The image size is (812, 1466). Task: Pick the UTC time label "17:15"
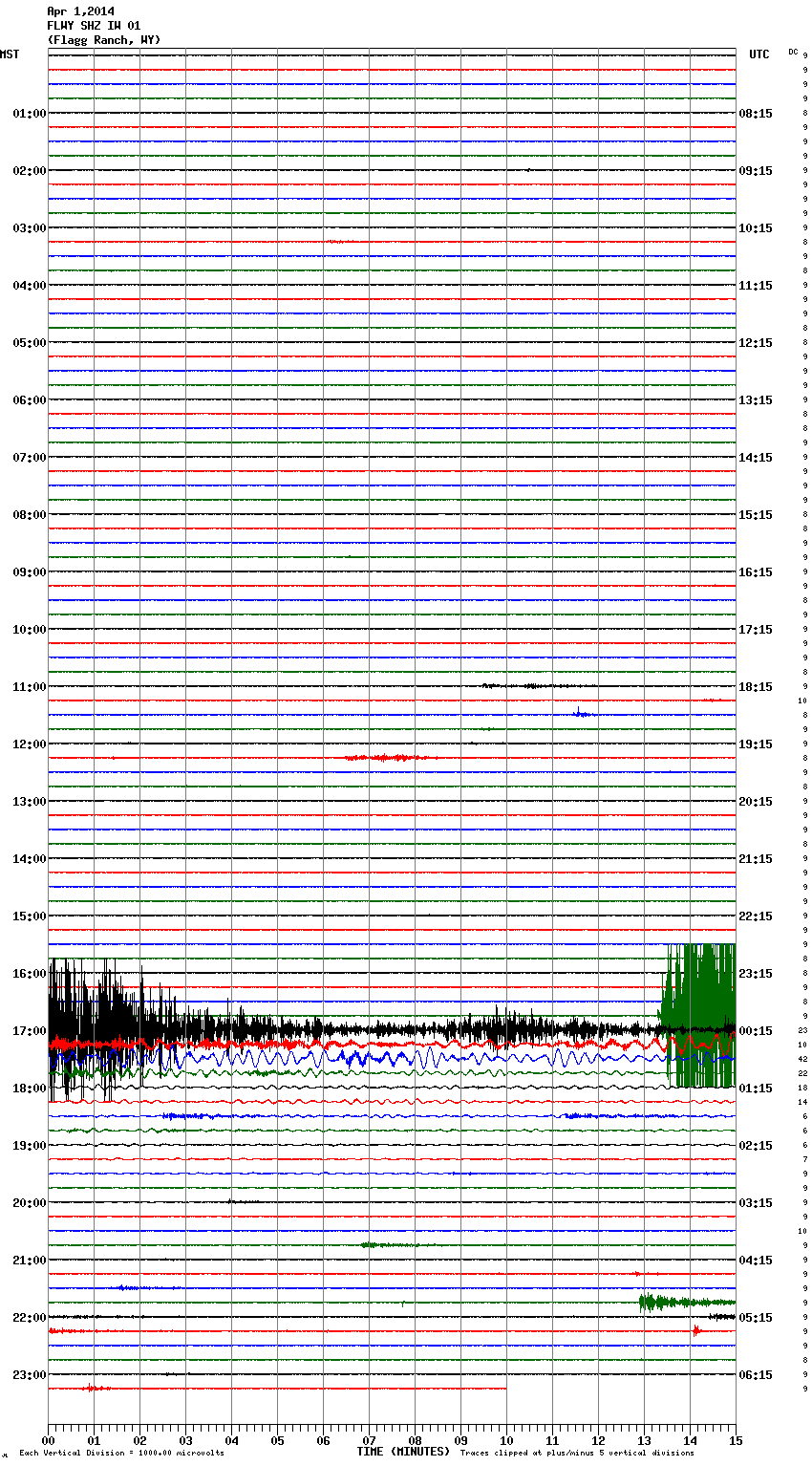(756, 630)
